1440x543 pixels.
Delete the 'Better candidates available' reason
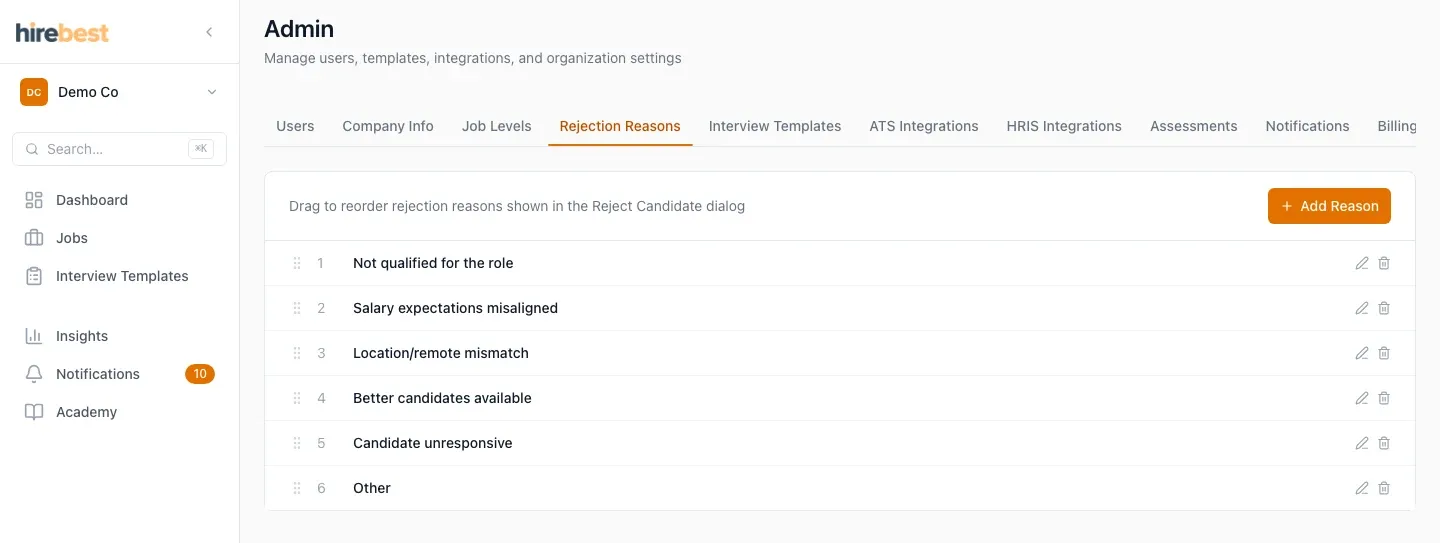(1384, 398)
